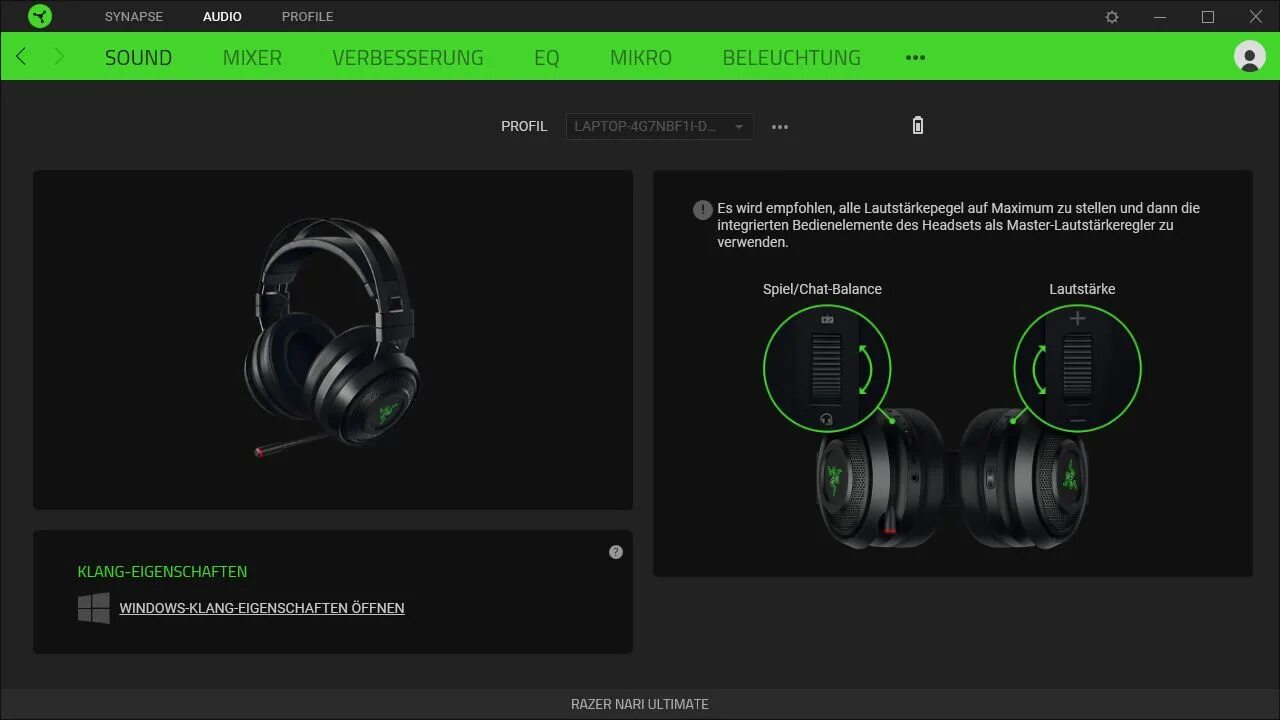Click the Windows logo icon
This screenshot has width=1280, height=720.
(94, 608)
